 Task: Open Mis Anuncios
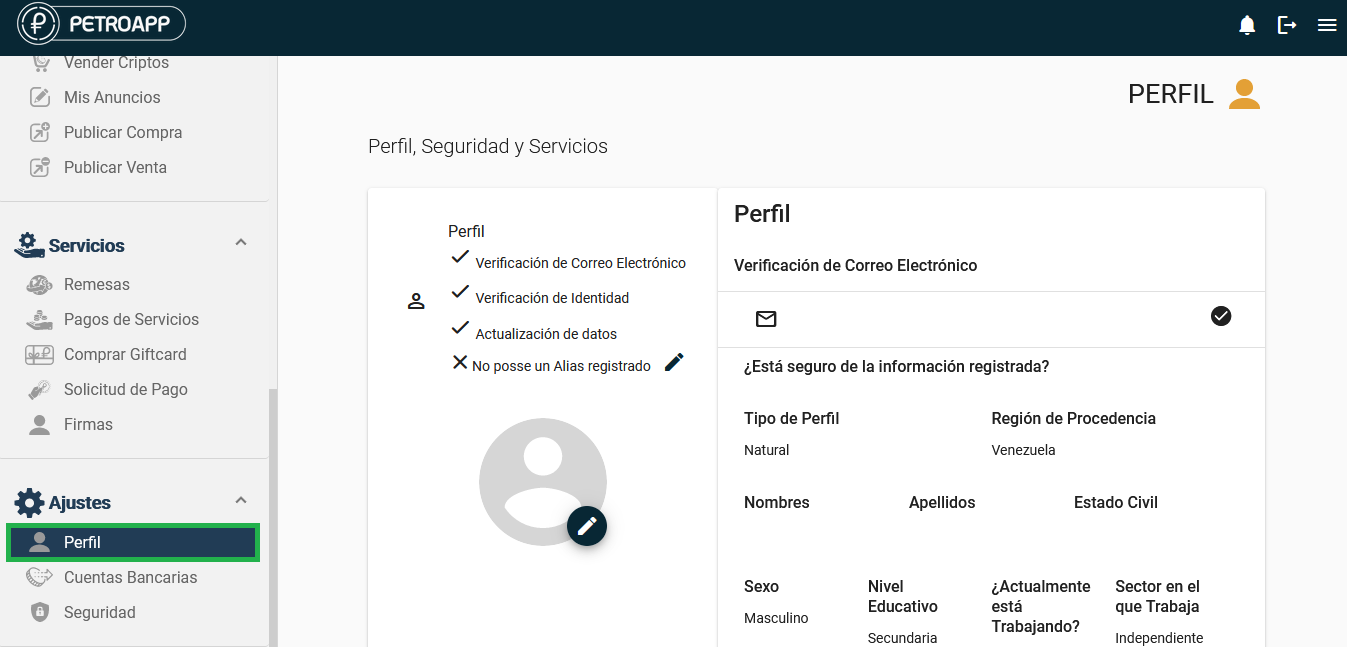pyautogui.click(x=112, y=98)
